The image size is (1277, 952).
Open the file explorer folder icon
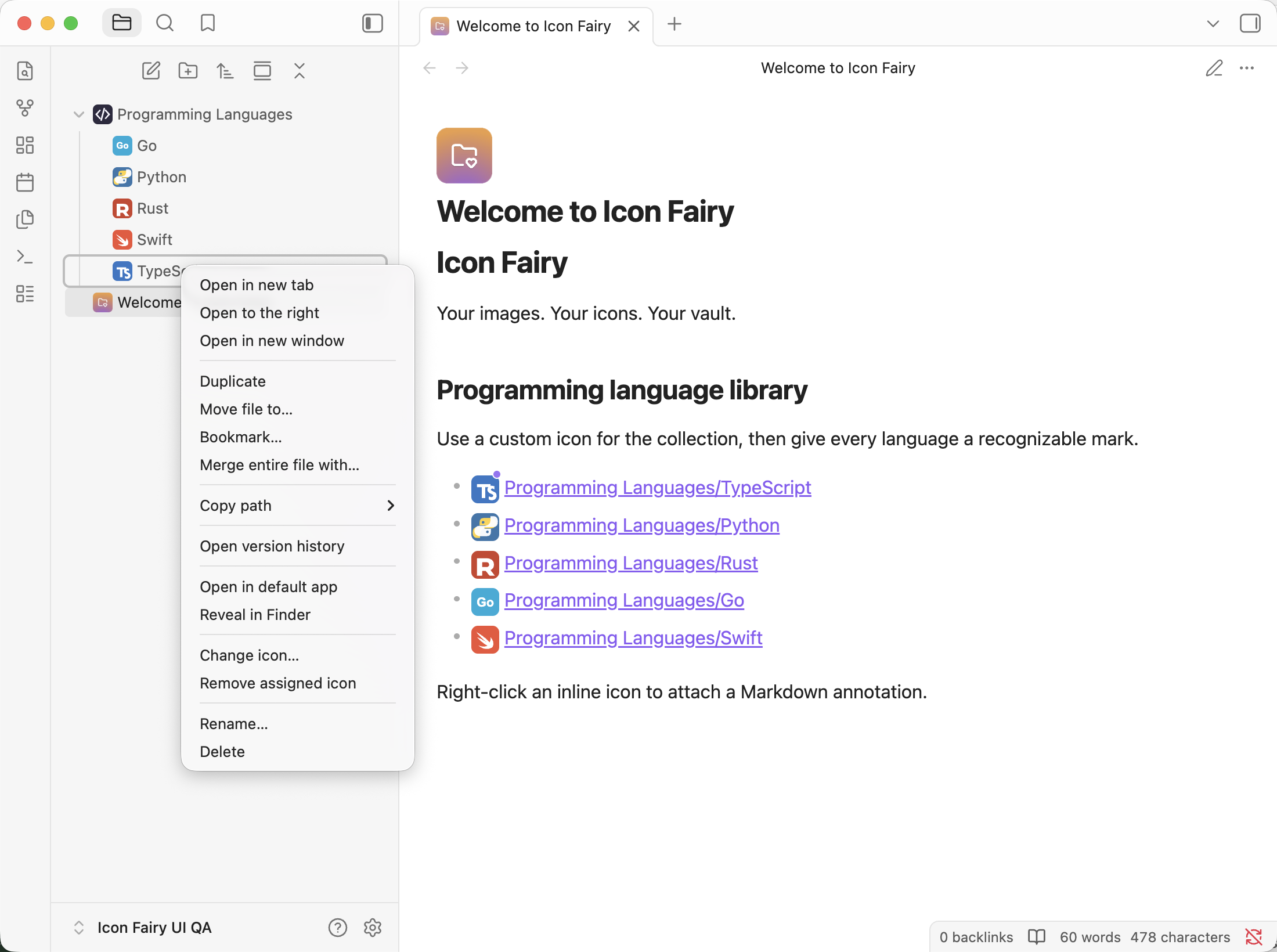point(122,23)
